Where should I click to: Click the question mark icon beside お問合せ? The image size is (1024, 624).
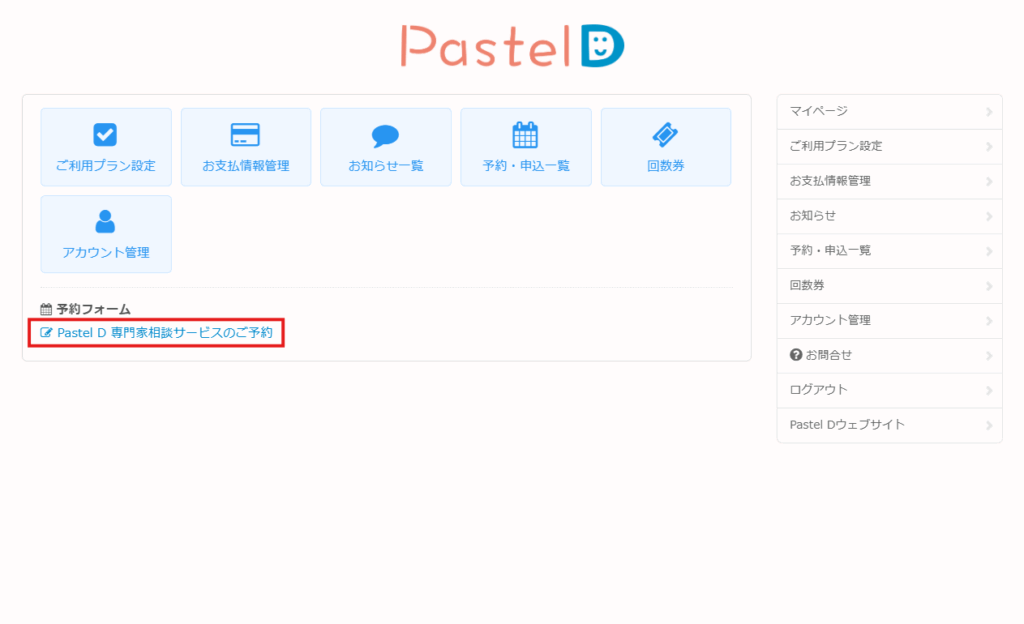pyautogui.click(x=796, y=355)
